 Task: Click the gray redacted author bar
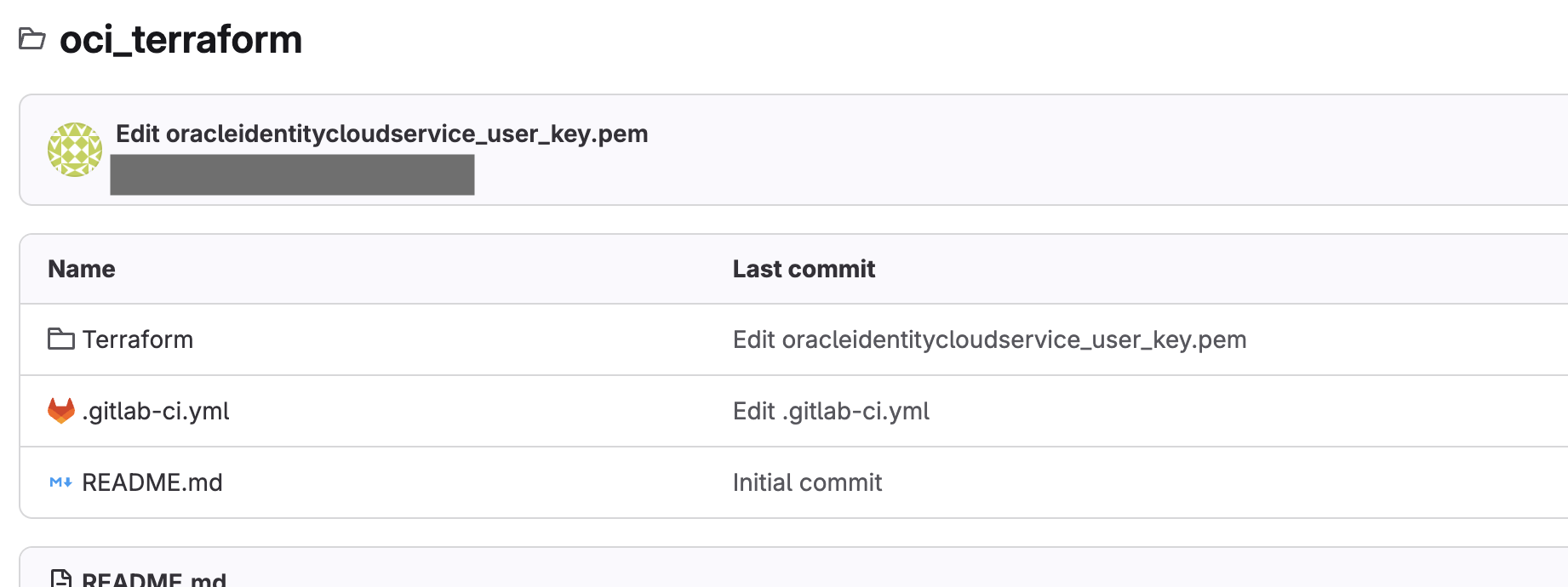292,174
